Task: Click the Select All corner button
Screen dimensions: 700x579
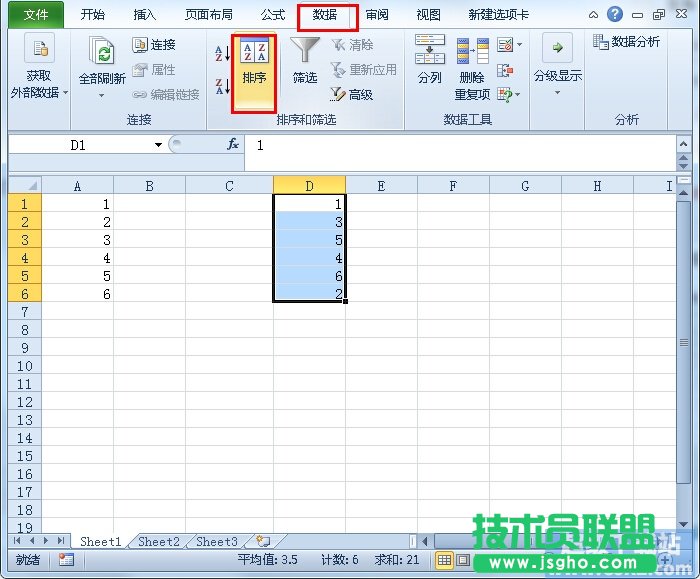Action: pyautogui.click(x=25, y=185)
